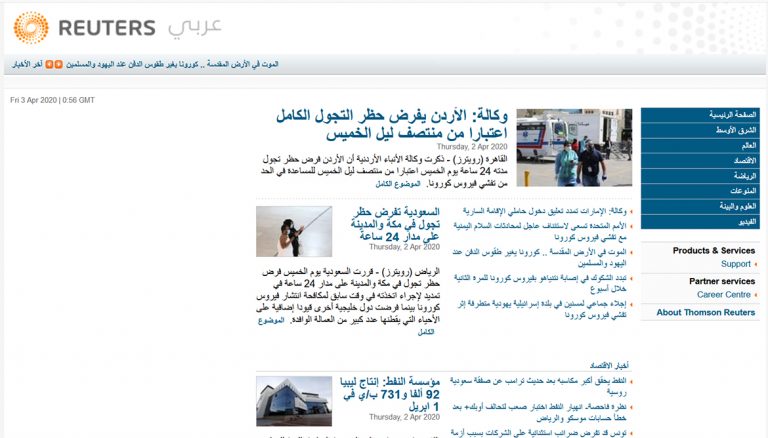Open the الفيديو section
Screen dimensions: 768x438
tap(700, 222)
